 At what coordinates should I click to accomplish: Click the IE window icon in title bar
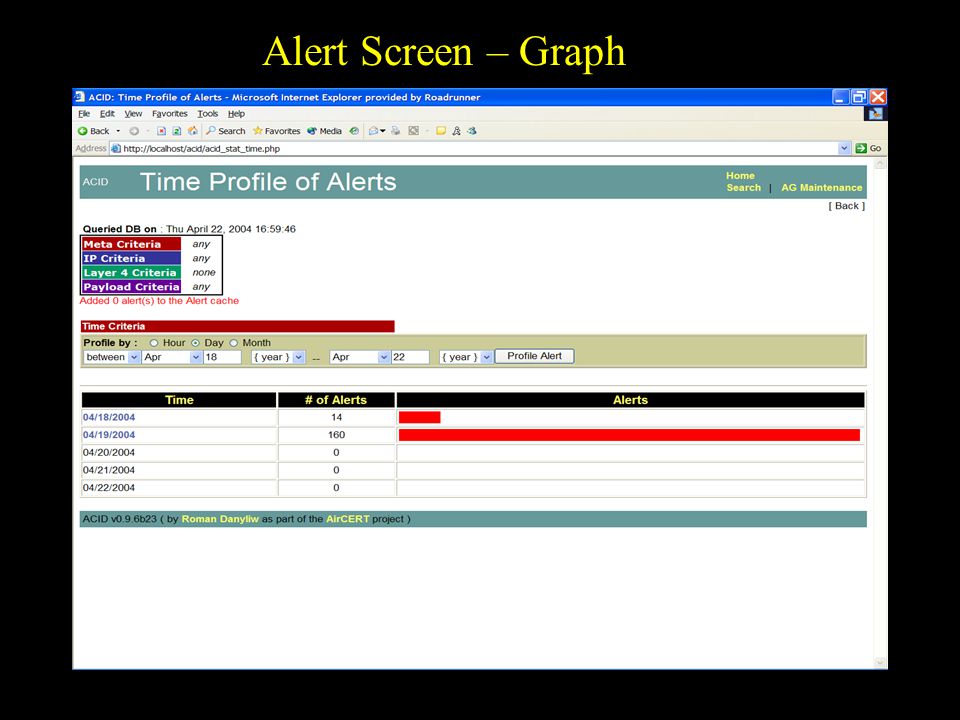[x=79, y=97]
